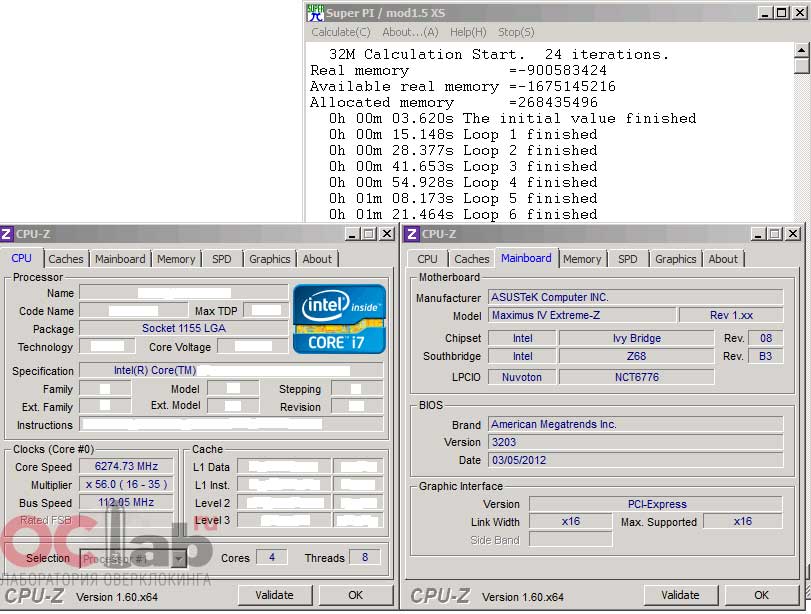Click the CPU-Z logo in the right status bar

click(x=443, y=593)
